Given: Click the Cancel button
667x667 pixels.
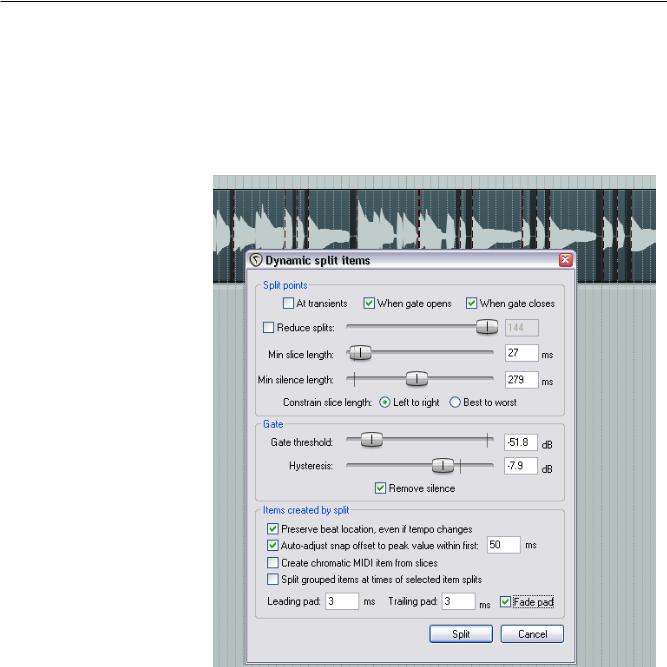Looking at the screenshot, I should coord(532,634).
